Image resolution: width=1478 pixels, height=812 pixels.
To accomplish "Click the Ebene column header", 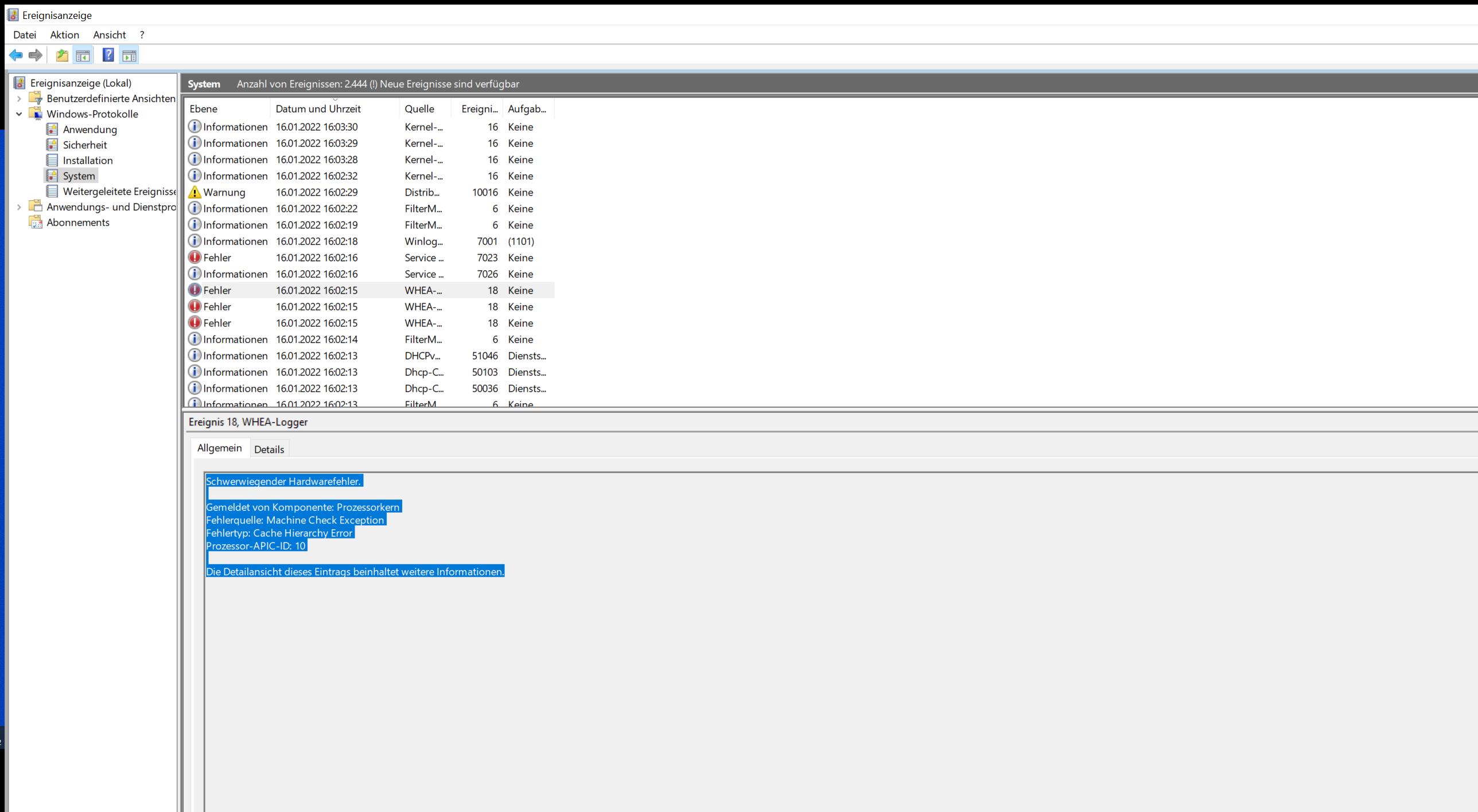I will (x=204, y=109).
